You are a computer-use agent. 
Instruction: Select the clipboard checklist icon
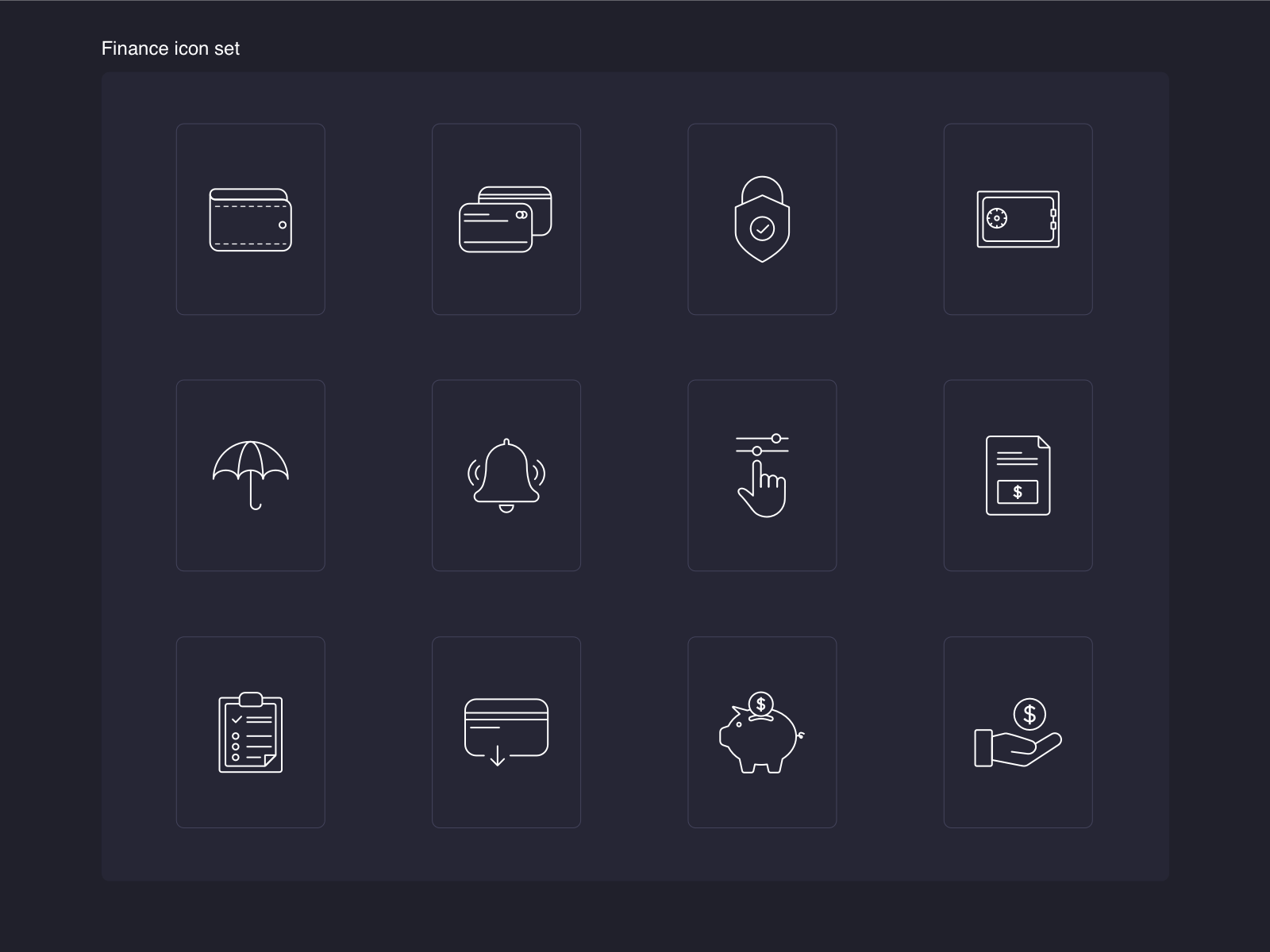tap(251, 732)
